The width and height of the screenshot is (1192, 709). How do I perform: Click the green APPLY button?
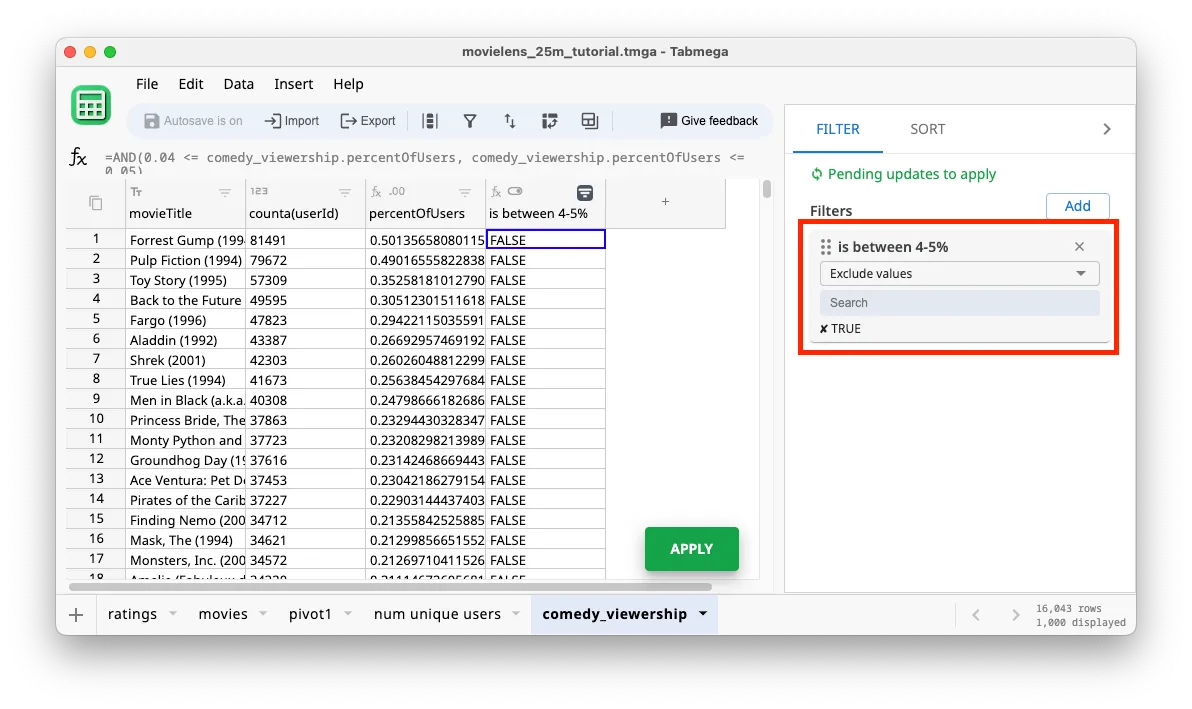(691, 549)
